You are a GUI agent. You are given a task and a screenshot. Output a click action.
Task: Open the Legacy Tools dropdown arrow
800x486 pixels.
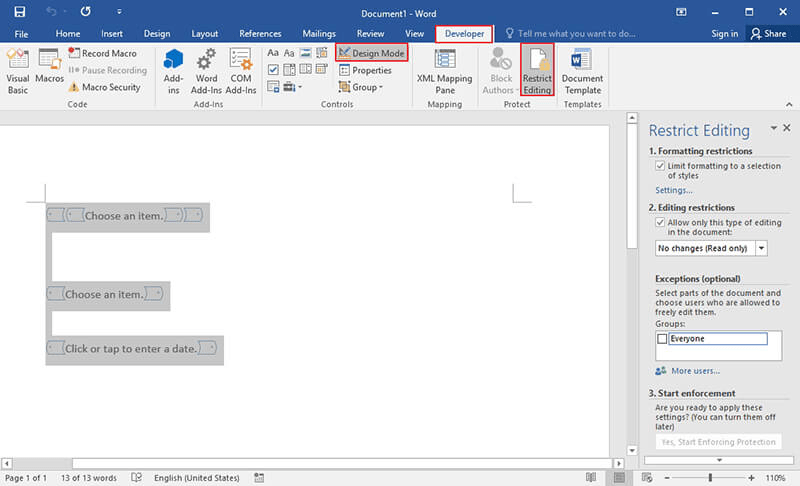click(300, 87)
